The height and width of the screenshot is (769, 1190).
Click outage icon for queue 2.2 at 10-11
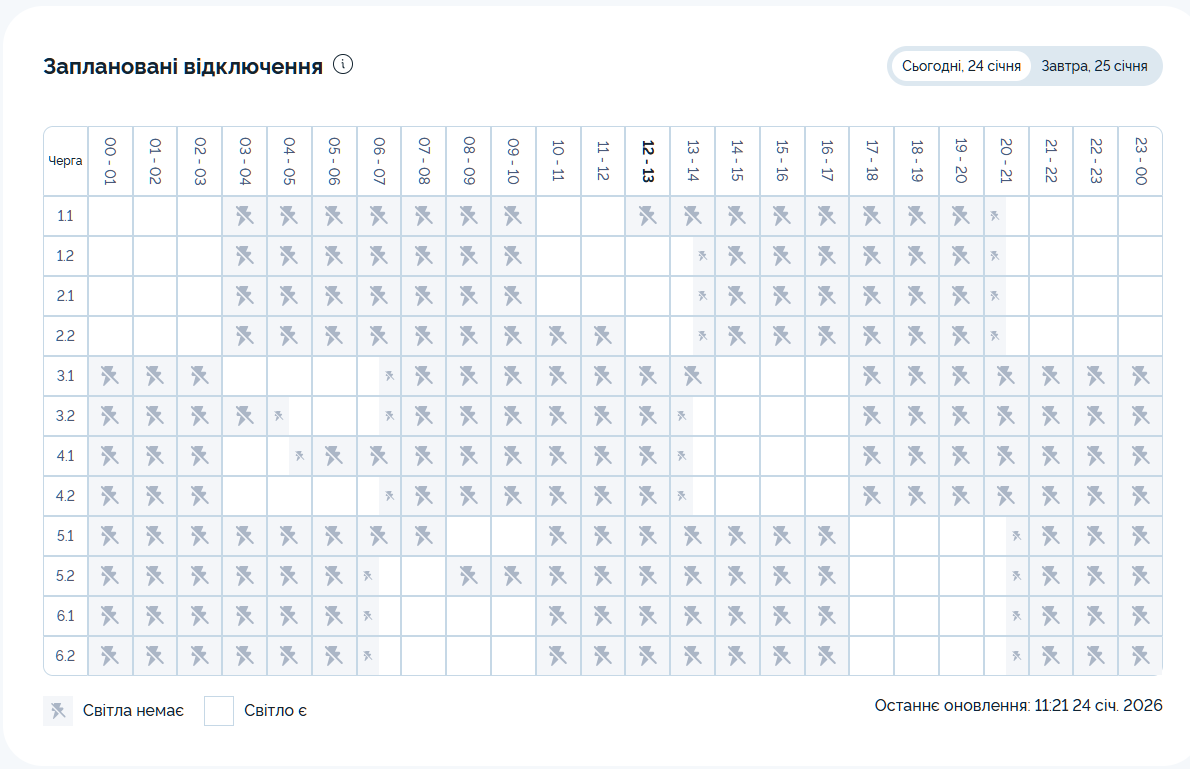pos(558,335)
